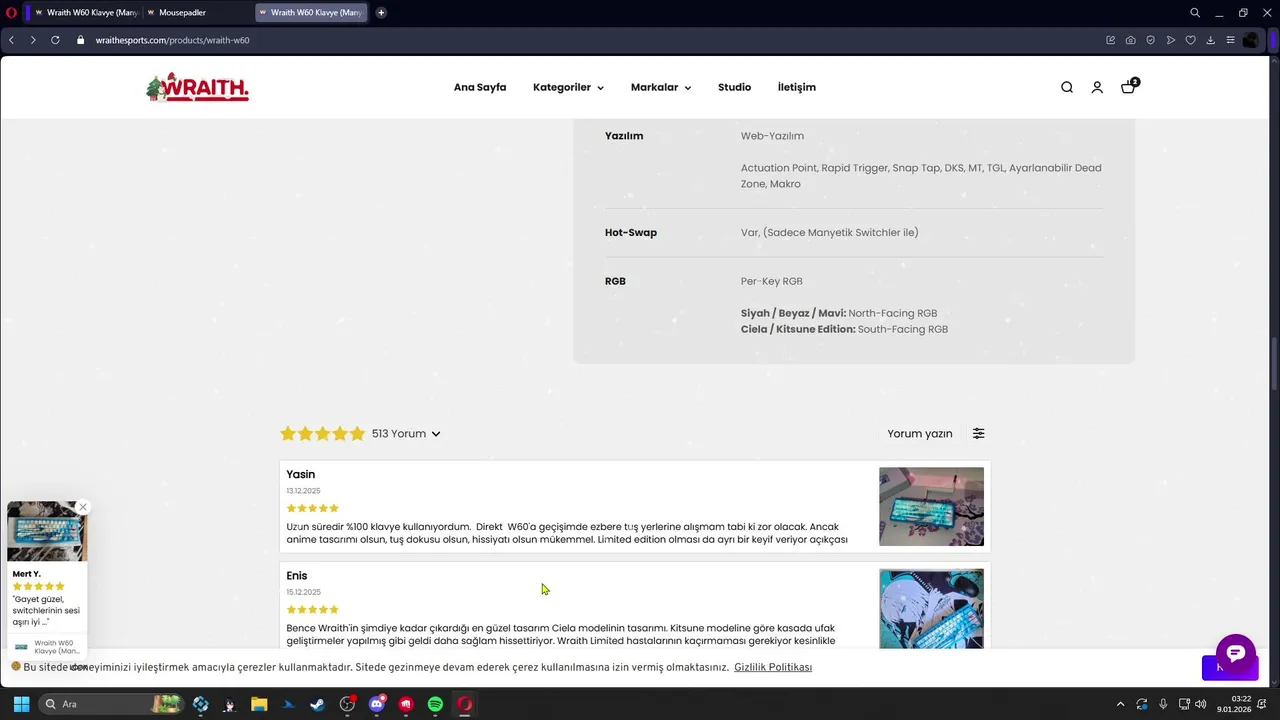1280x720 pixels.
Task: Open Opera easy setup sliders icon
Action: 1230,40
